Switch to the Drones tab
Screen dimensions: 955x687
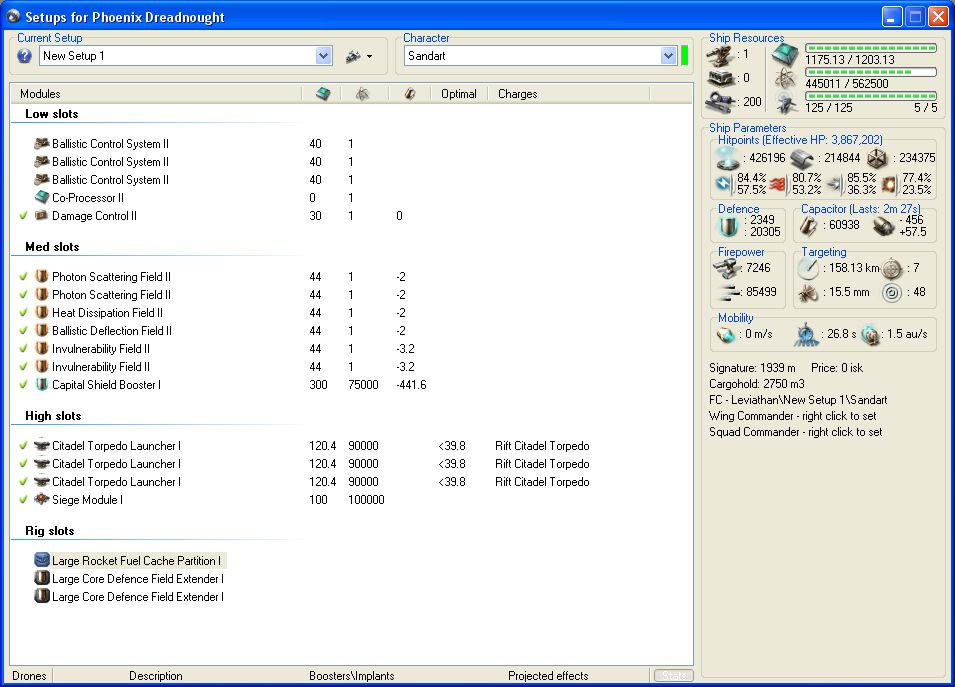pyautogui.click(x=29, y=676)
